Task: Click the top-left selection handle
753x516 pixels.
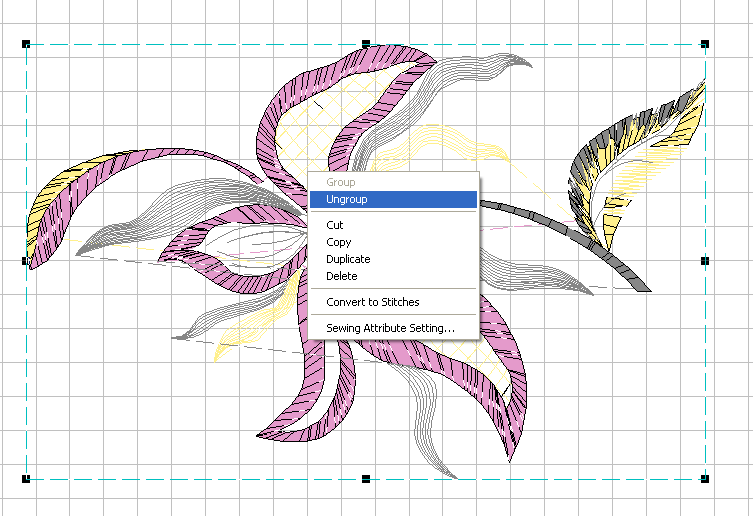Action: [x=26, y=44]
